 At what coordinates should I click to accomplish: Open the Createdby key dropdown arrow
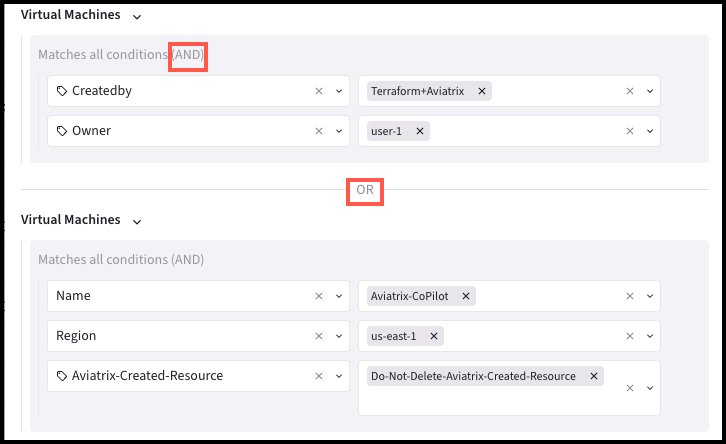tap(339, 91)
